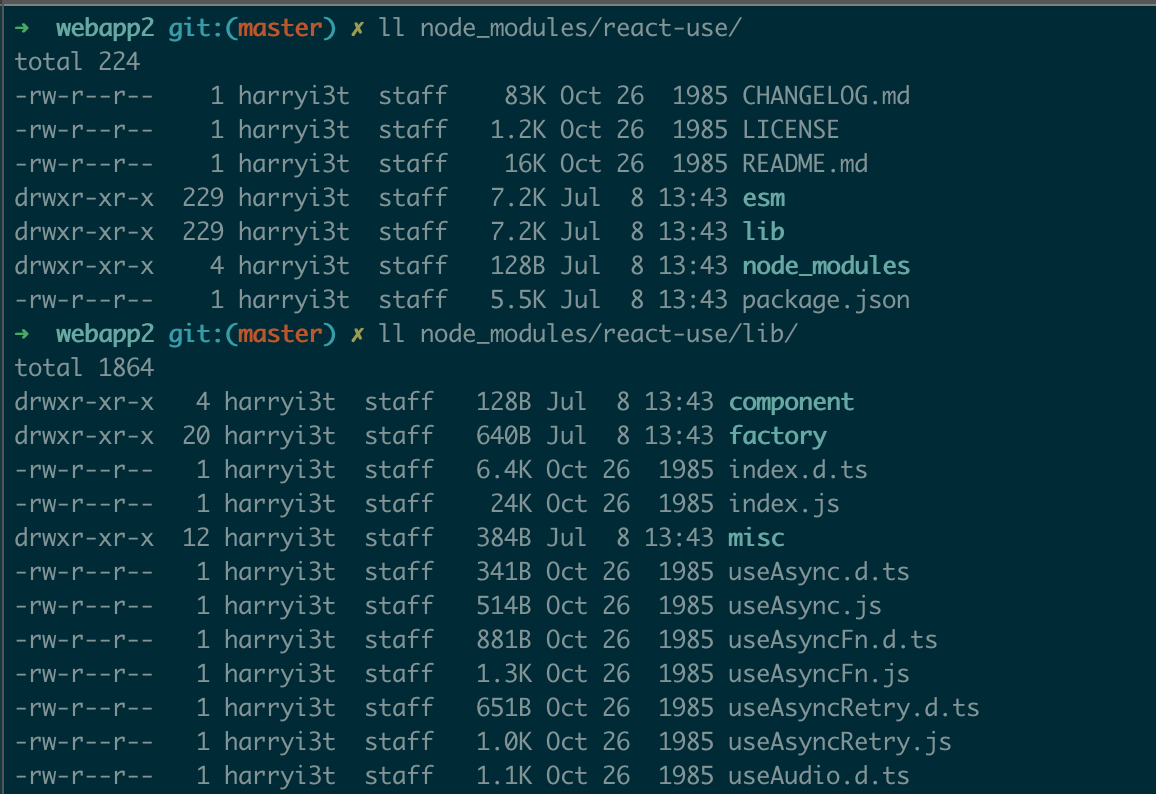
Task: Click the useAsync.js file name
Action: (x=805, y=605)
